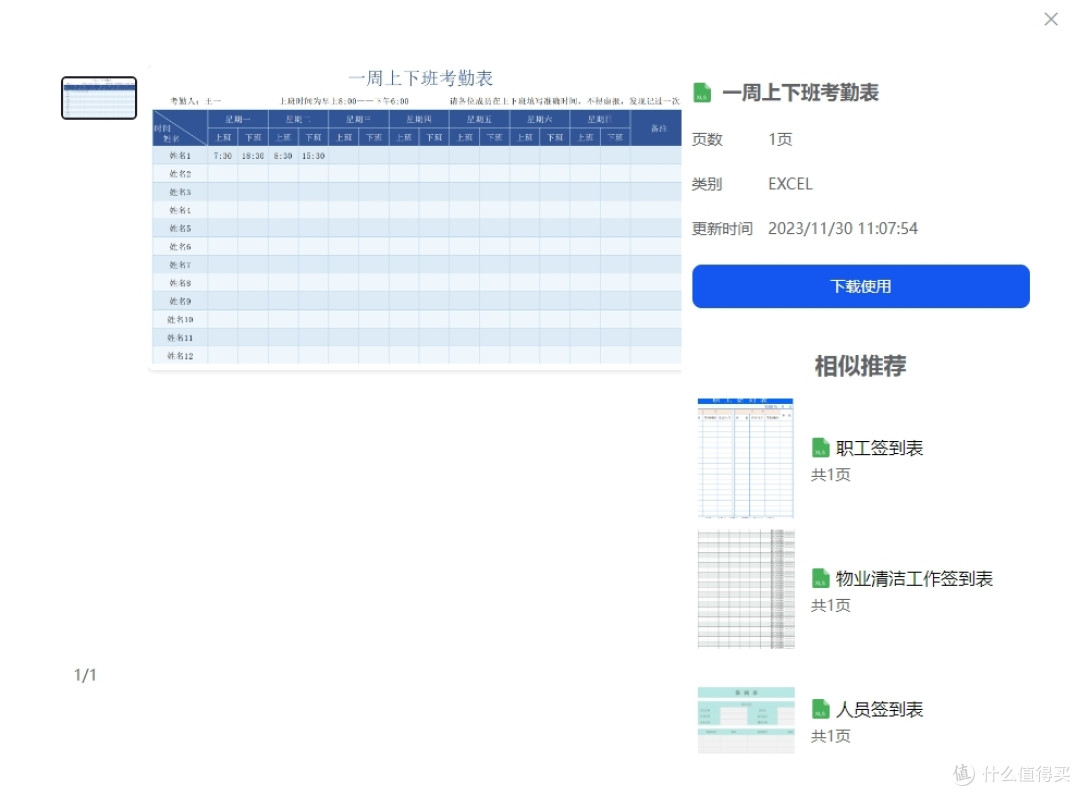This screenshot has height=796, width=1080.
Task: Click 共1页 under 人员签到表
Action: (831, 736)
